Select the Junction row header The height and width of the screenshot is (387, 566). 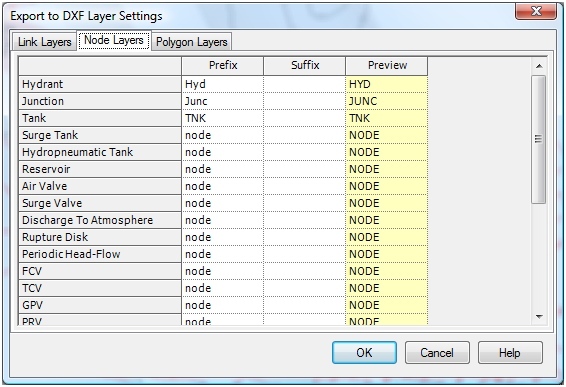click(100, 101)
